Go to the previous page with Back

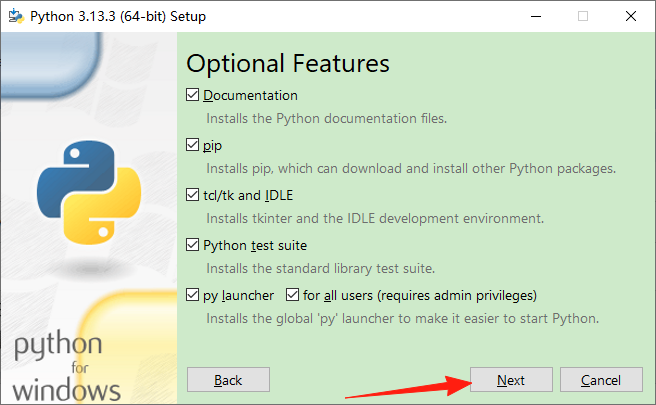228,380
